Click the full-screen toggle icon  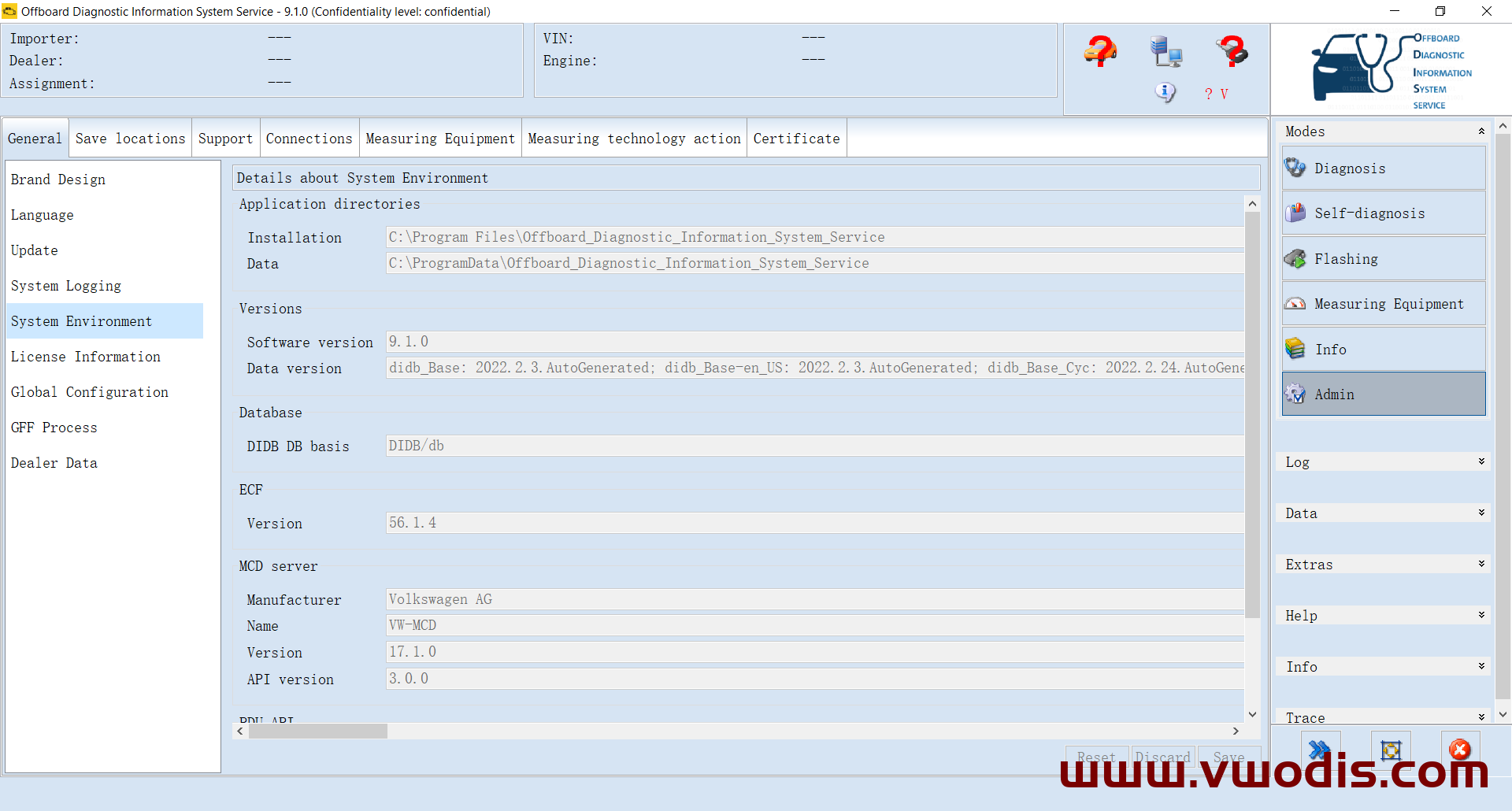point(1391,749)
